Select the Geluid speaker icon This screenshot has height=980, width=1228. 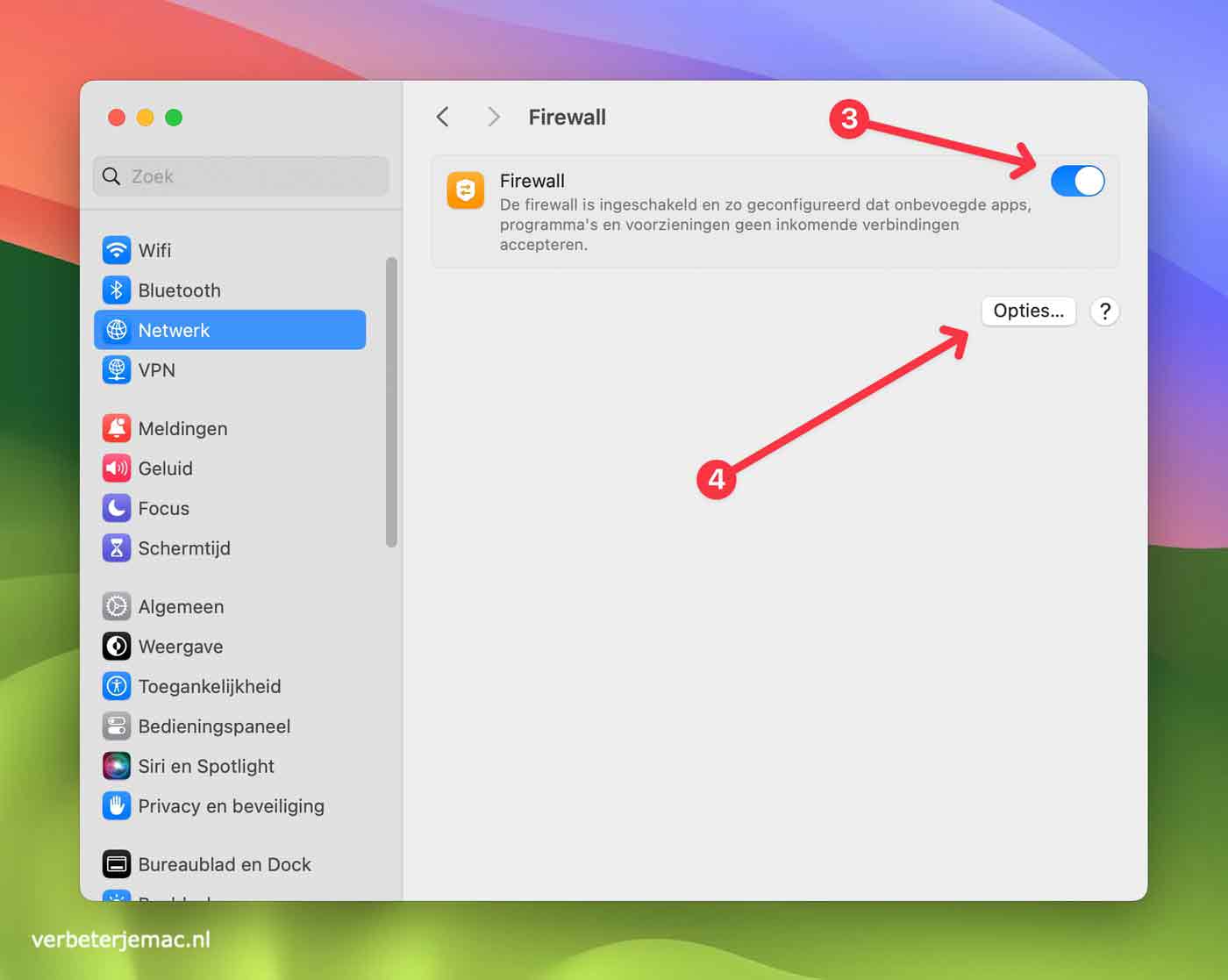click(x=117, y=468)
